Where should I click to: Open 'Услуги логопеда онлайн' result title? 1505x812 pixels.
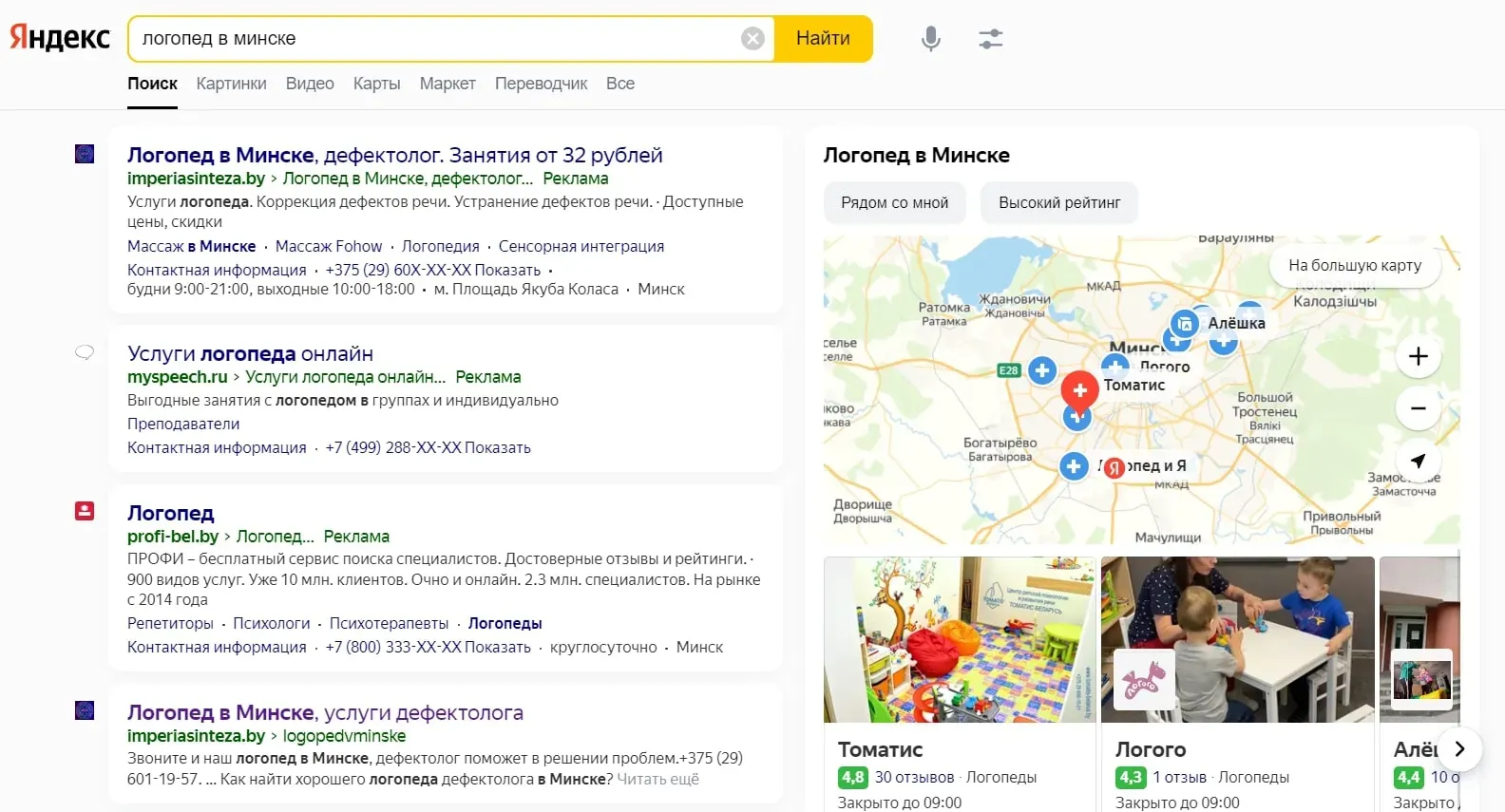click(250, 353)
